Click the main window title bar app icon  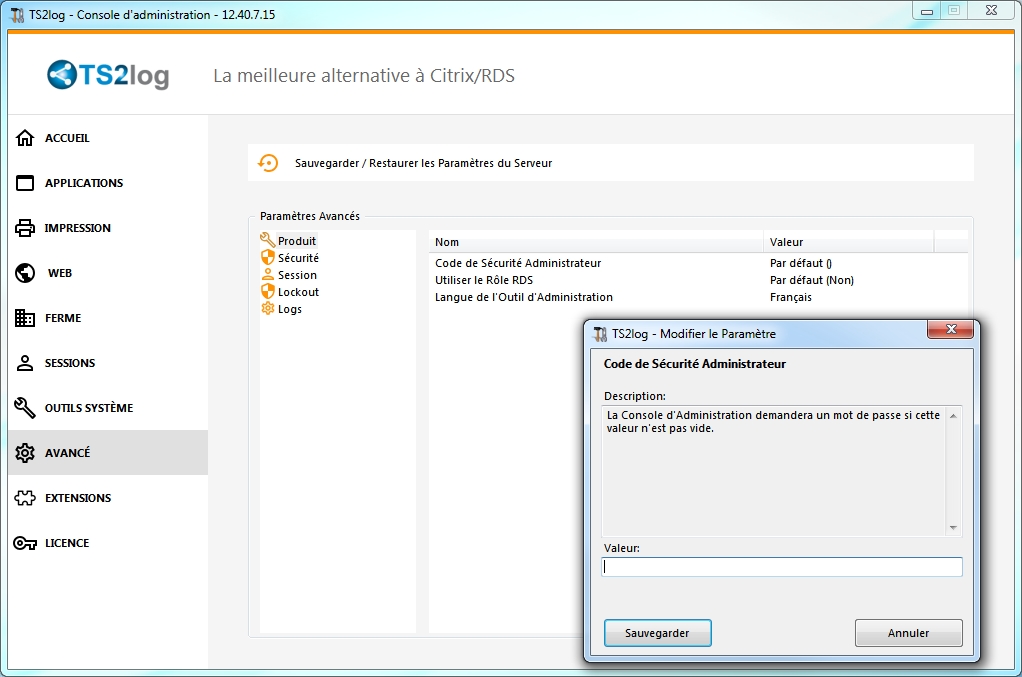[x=17, y=14]
